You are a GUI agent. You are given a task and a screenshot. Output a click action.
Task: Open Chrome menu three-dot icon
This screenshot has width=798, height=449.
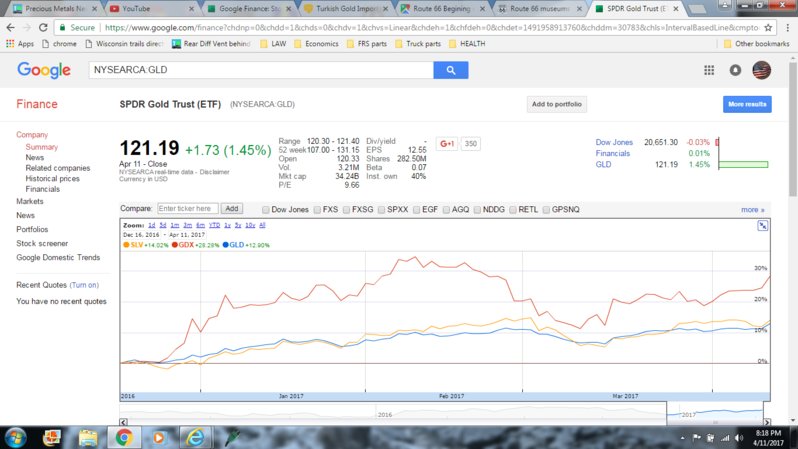(x=787, y=27)
